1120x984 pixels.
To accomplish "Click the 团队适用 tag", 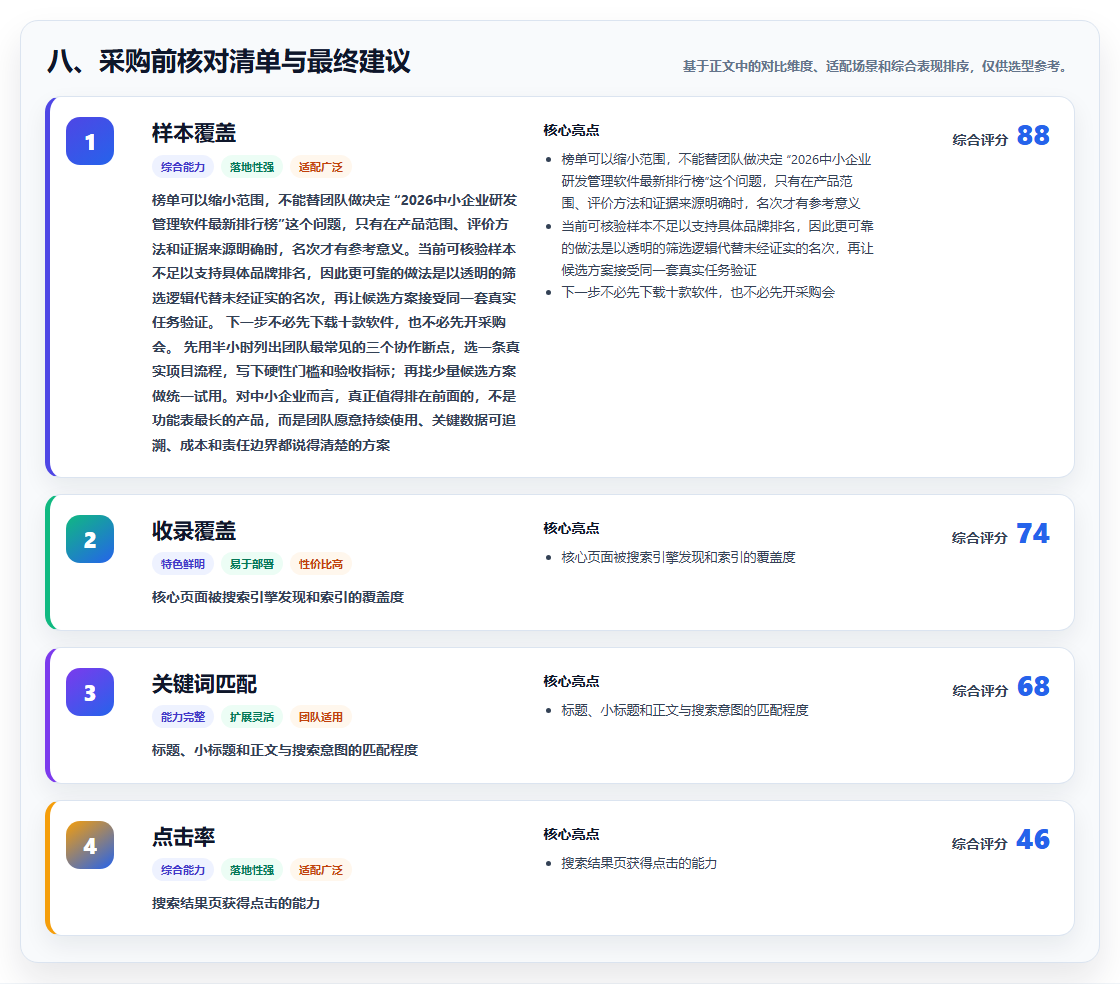I will coord(321,717).
